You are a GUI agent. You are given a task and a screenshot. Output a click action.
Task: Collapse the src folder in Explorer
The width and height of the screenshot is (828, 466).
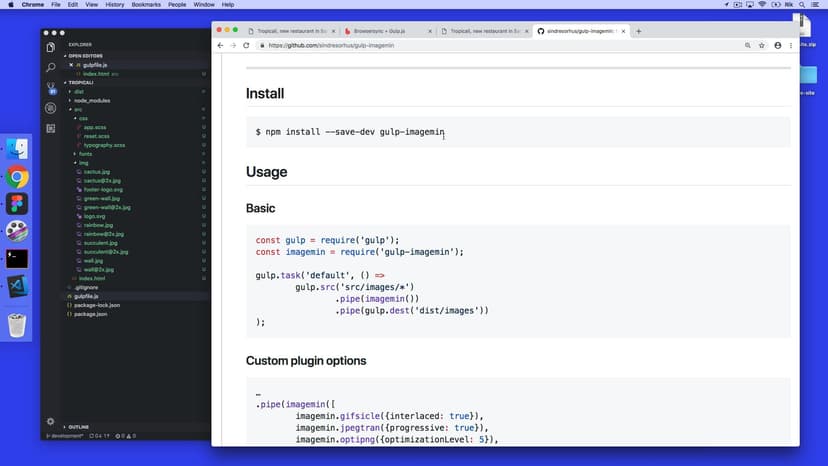point(78,109)
